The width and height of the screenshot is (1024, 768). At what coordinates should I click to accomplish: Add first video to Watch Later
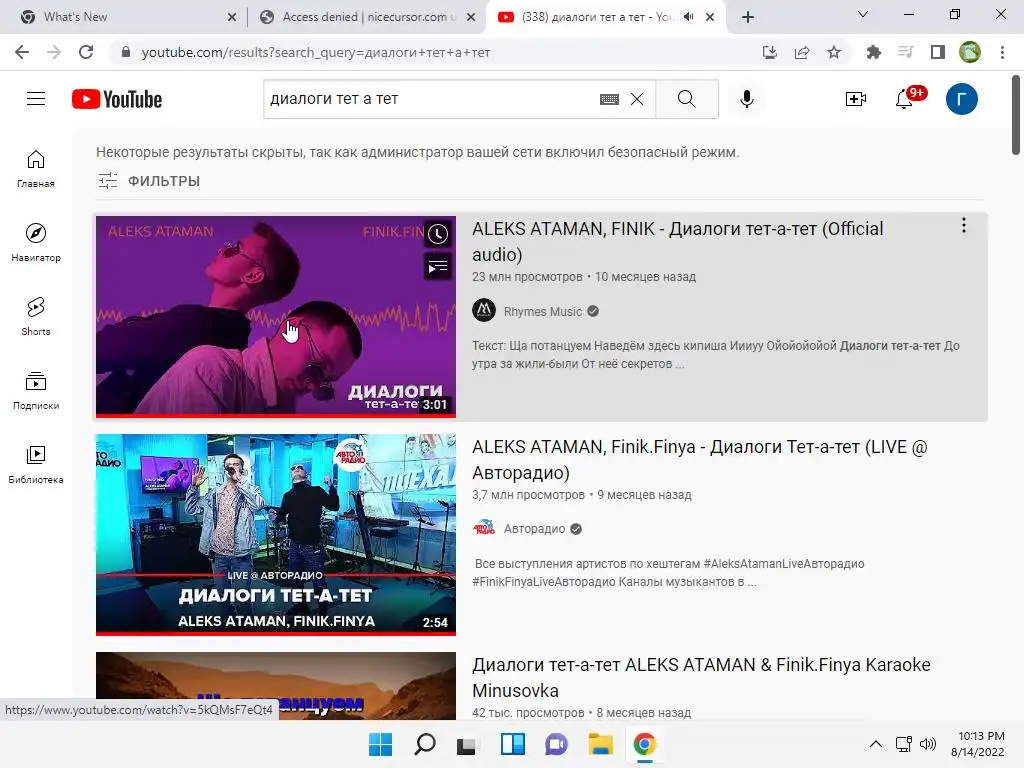[438, 234]
